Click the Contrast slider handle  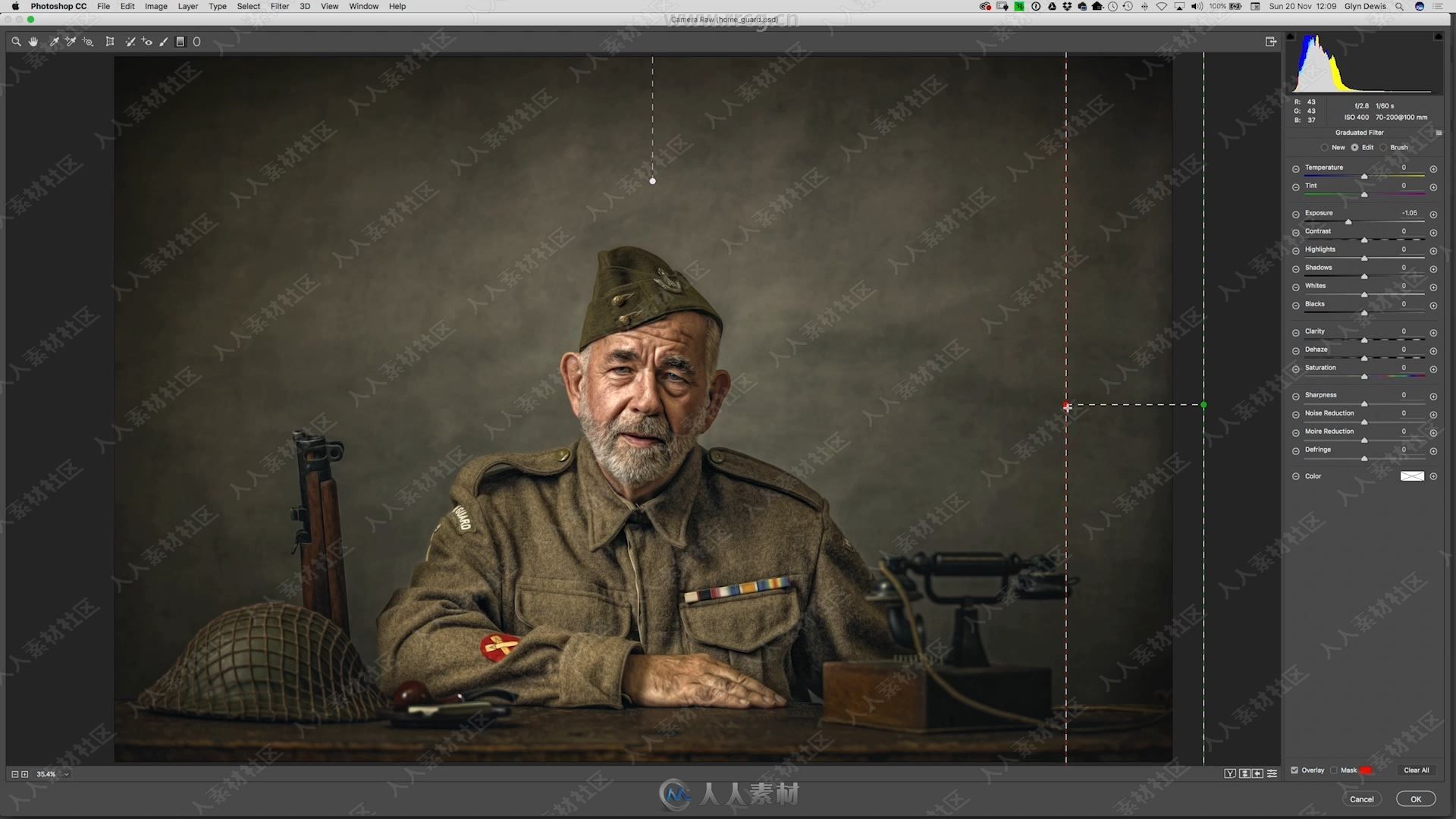pos(1364,240)
